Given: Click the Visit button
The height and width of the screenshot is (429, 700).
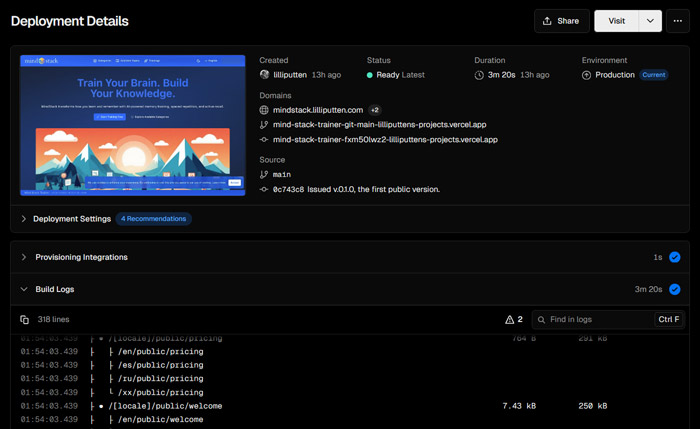Looking at the screenshot, I should pos(616,21).
